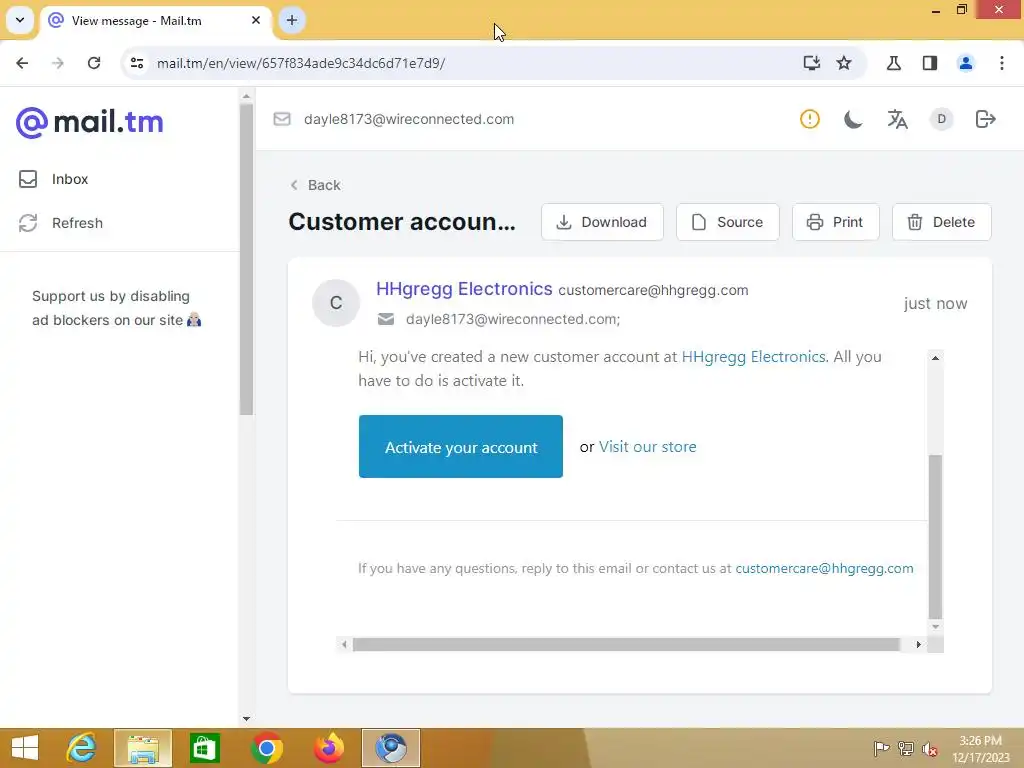The height and width of the screenshot is (768, 1024).
Task: Download the email message
Action: (x=602, y=222)
